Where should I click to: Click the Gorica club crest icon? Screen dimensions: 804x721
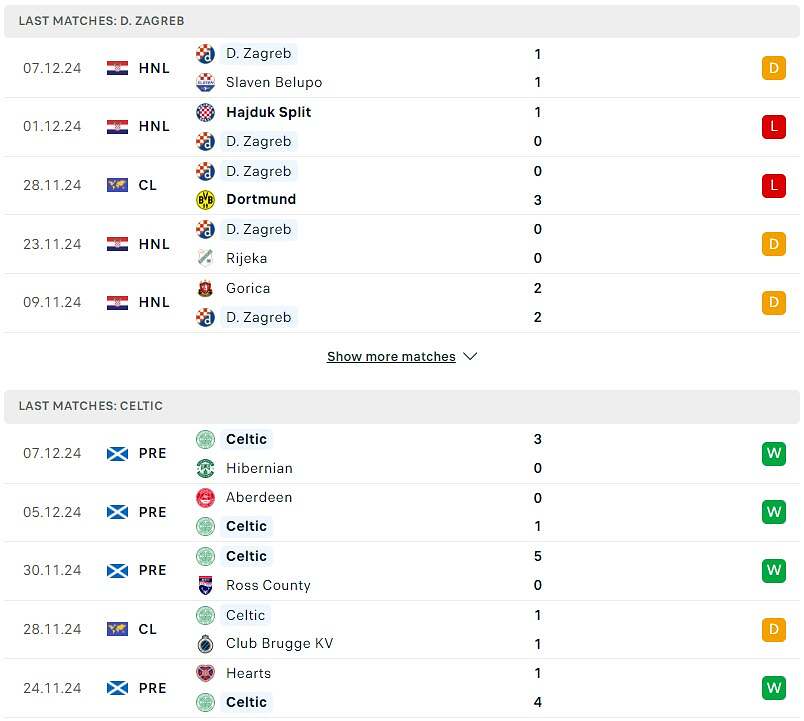click(206, 289)
